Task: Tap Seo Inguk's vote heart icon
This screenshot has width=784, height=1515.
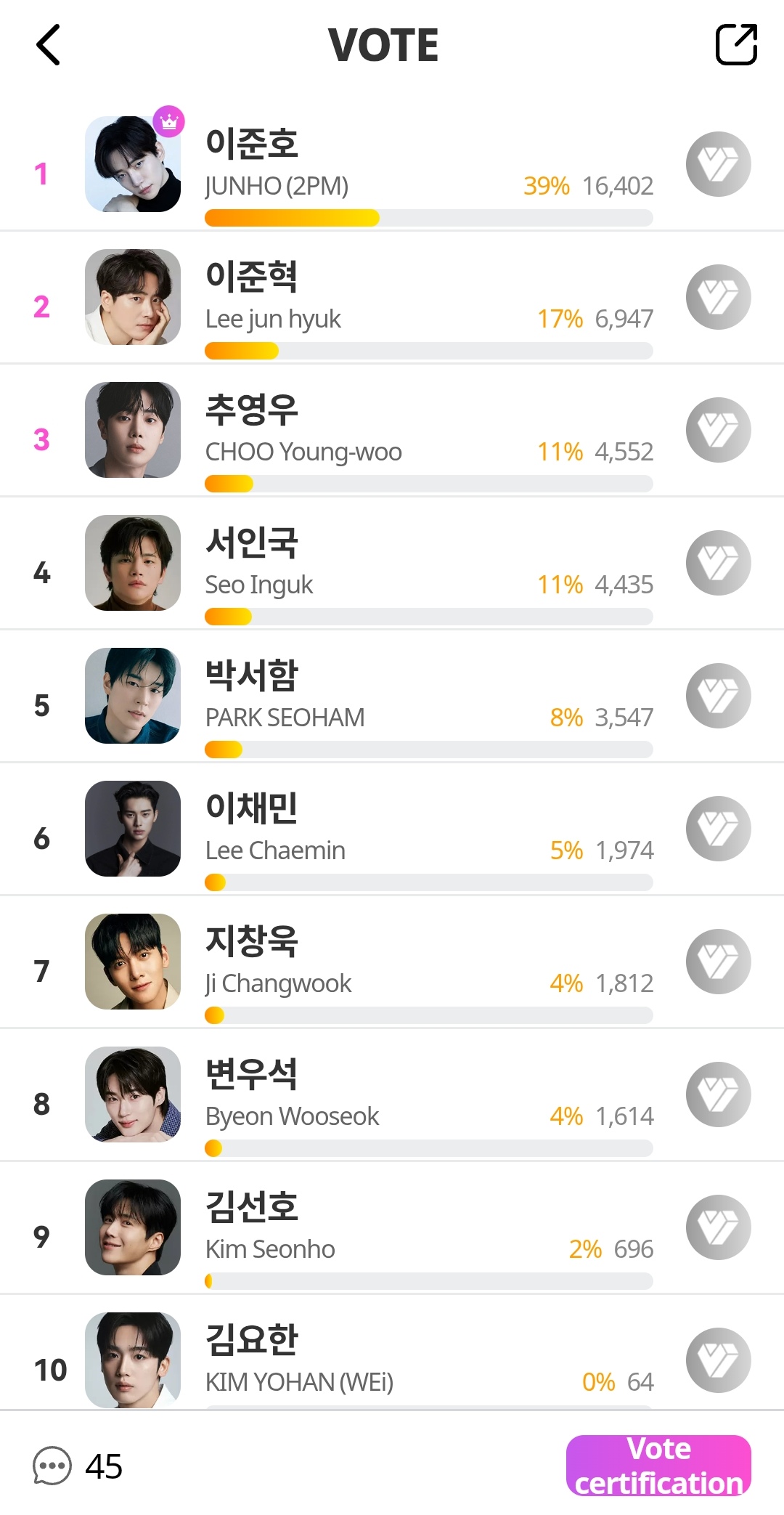Action: [x=718, y=563]
